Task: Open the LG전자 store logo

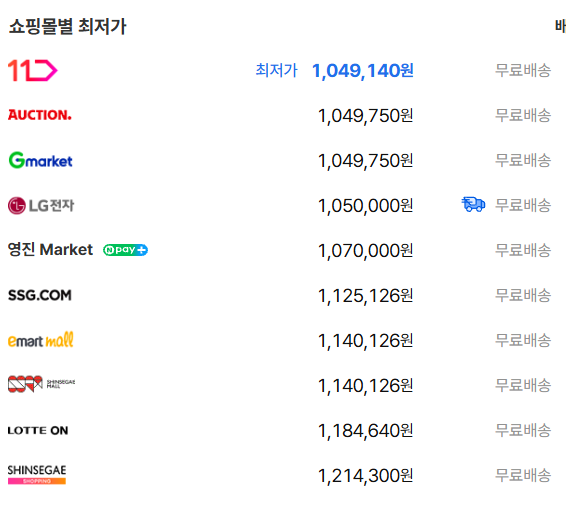Action: [x=41, y=205]
